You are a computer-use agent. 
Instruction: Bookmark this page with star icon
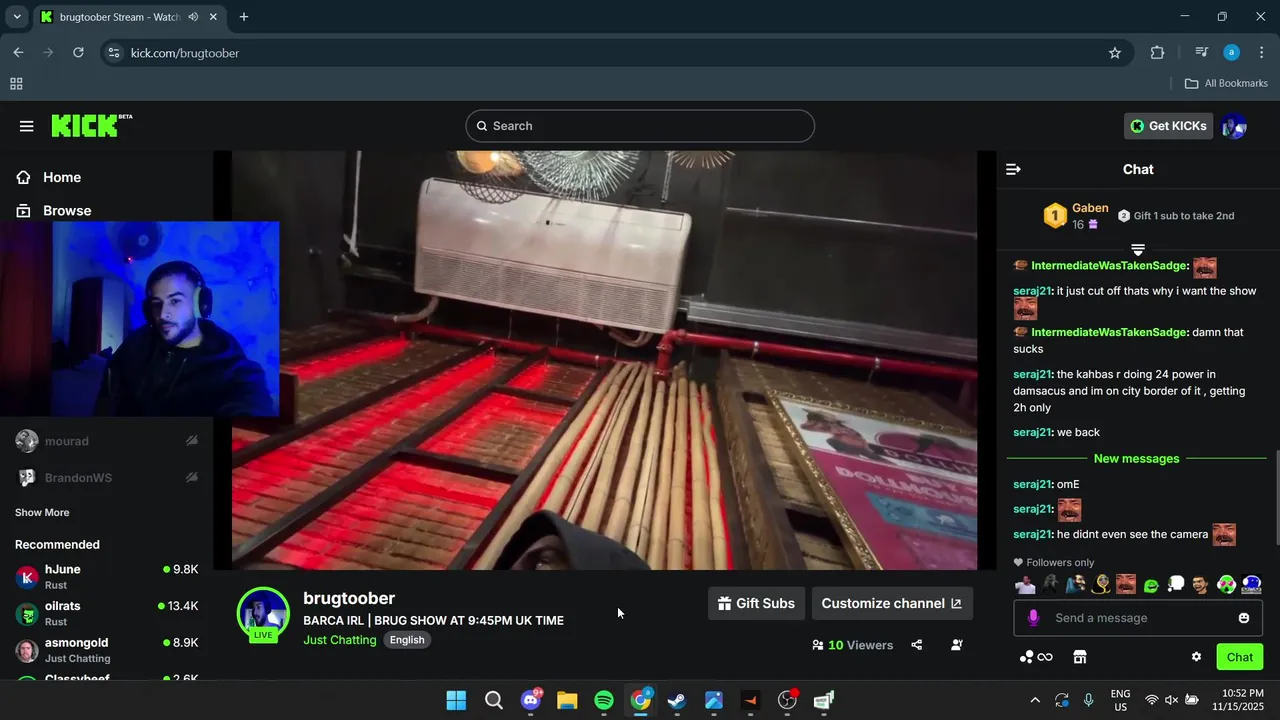pos(1115,53)
